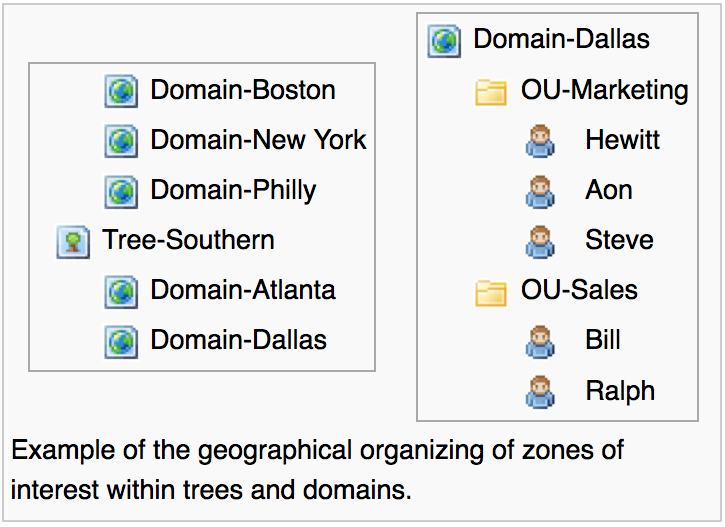Click the globe icon next to Domain-Philly

pos(121,191)
